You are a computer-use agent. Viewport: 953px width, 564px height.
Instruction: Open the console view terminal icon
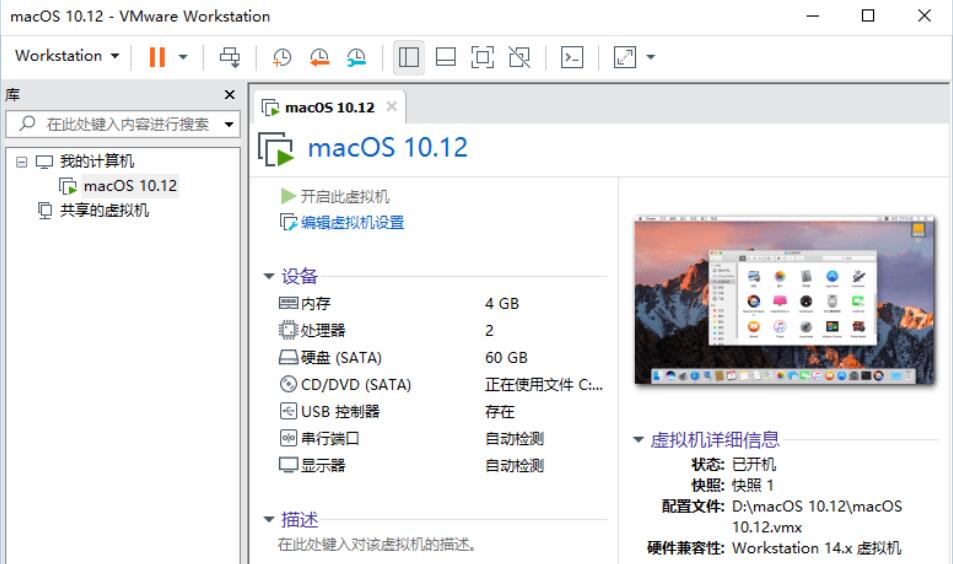pos(572,57)
